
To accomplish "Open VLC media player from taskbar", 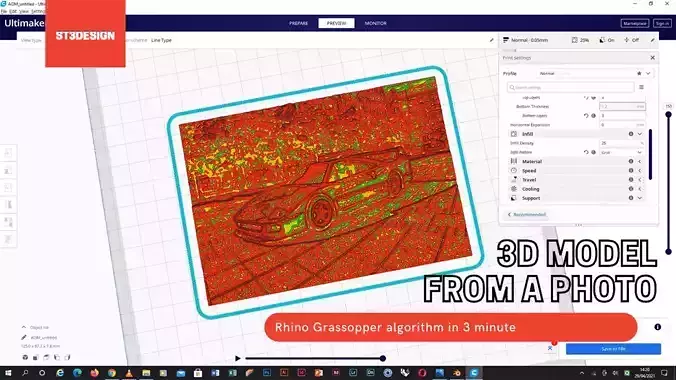I will point(129,373).
